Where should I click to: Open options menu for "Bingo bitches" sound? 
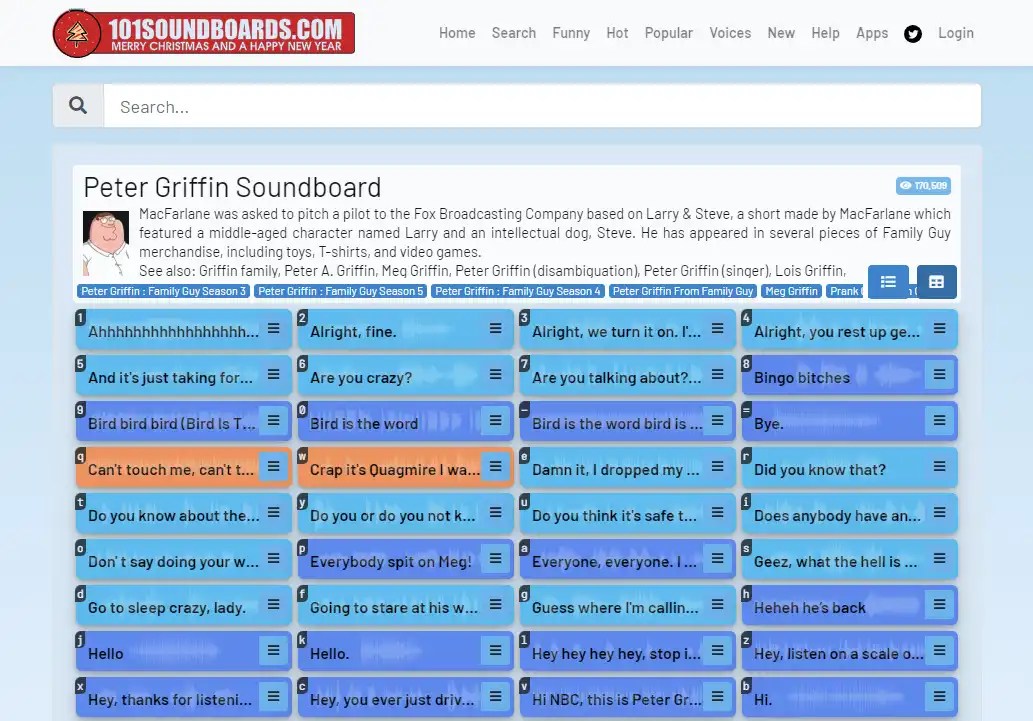point(938,374)
